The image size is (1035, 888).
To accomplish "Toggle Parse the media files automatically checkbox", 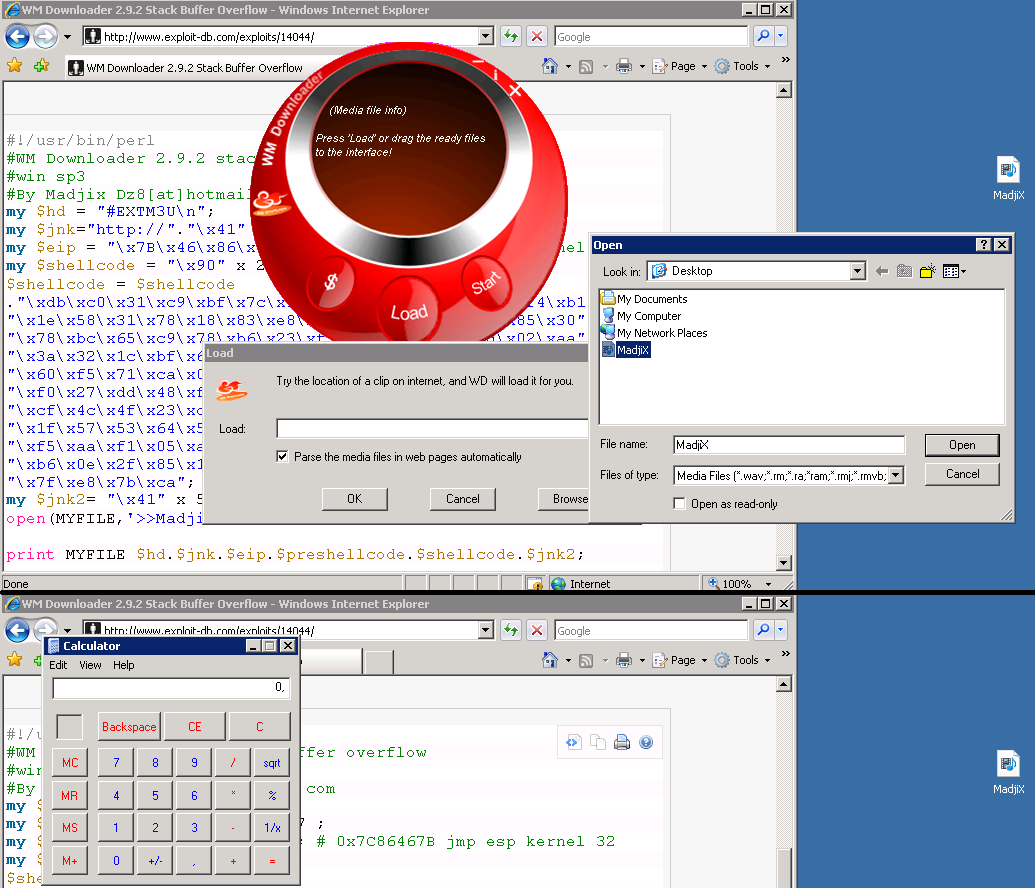I will tap(283, 457).
